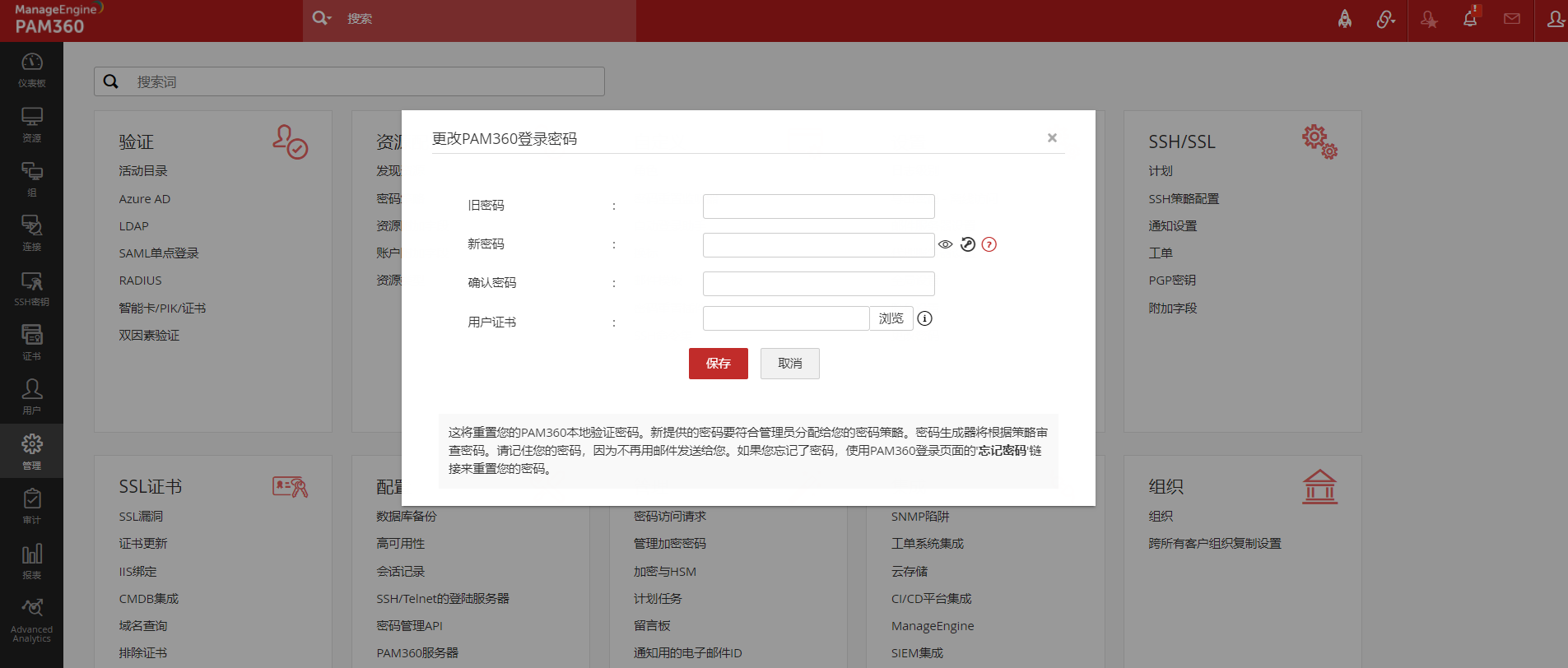Click the password generator icon

(x=968, y=244)
